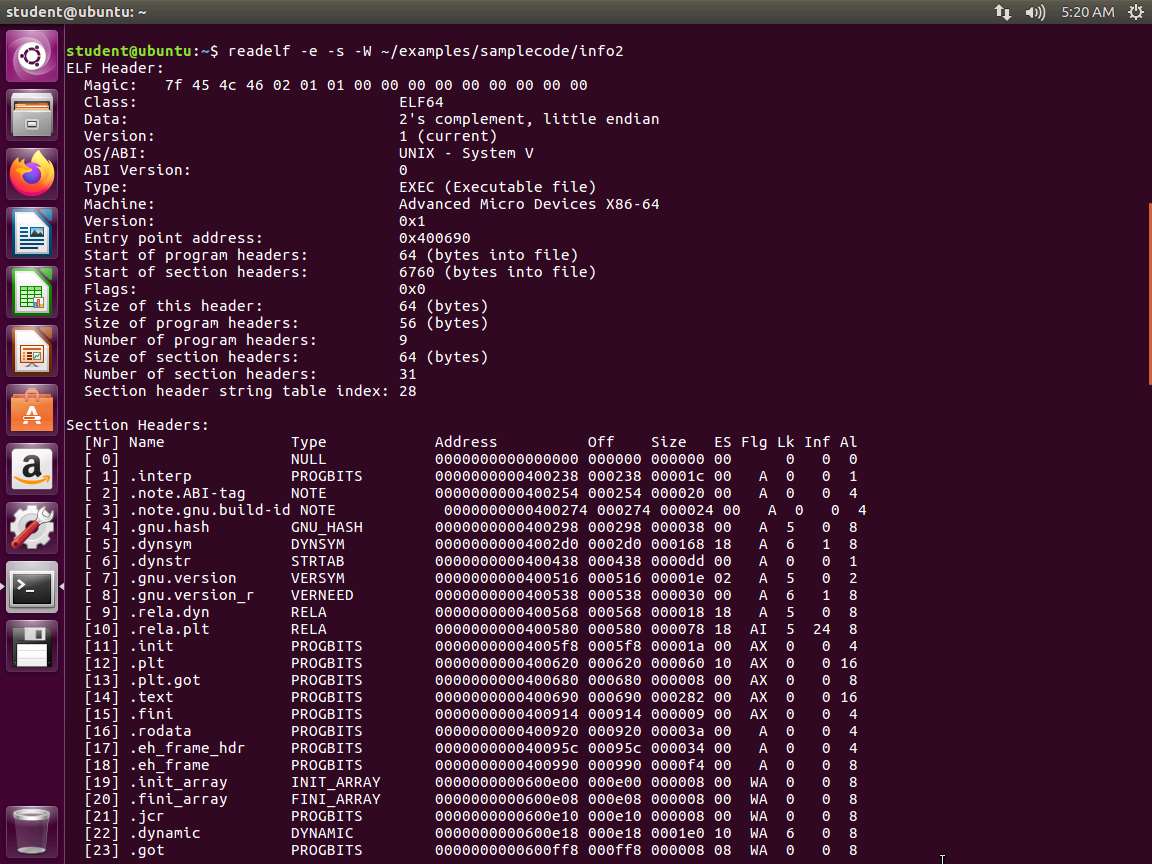Click the Amazon launcher icon

32,469
